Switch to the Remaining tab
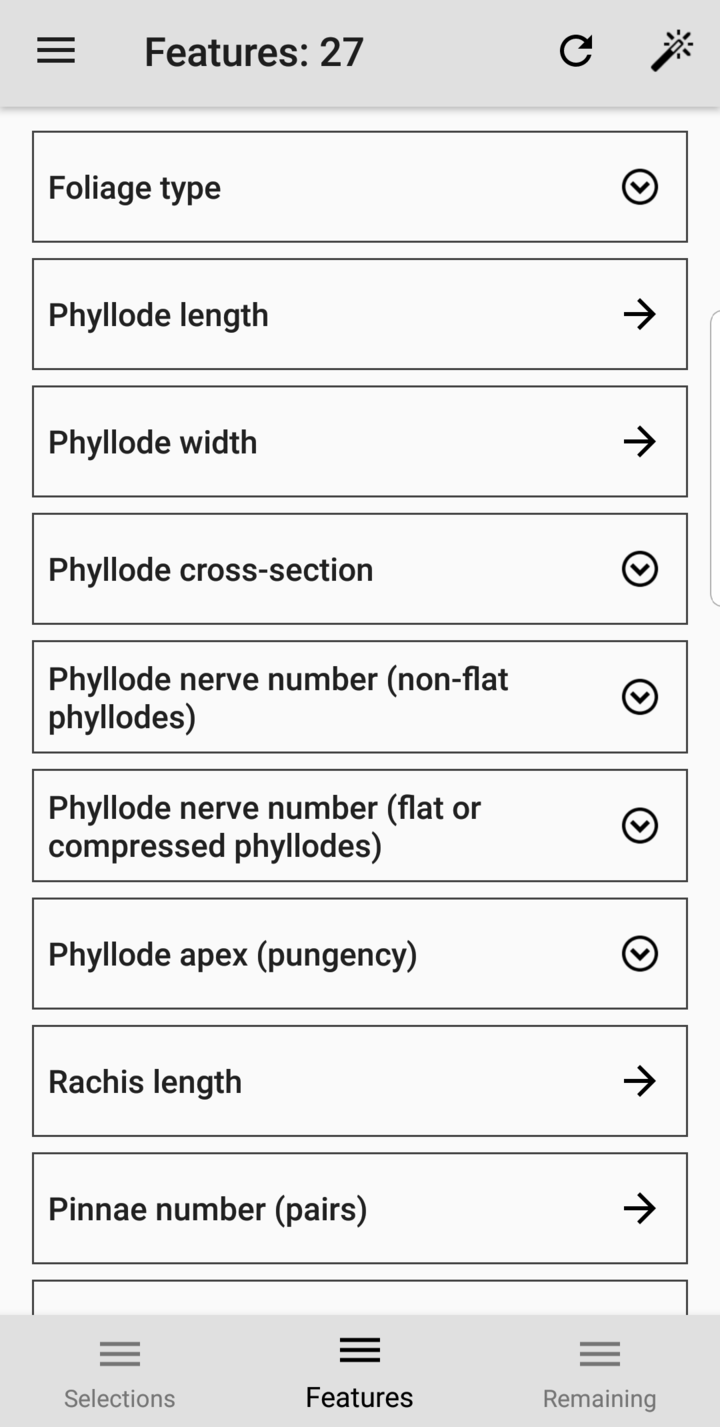This screenshot has width=720, height=1427. click(x=599, y=1372)
